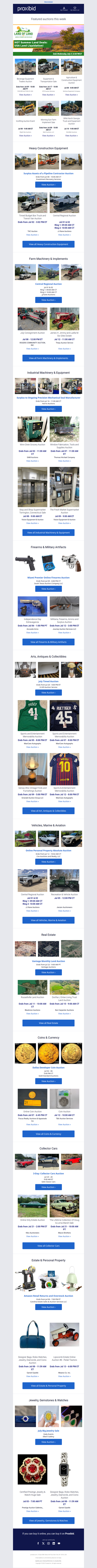Click View All Coins & Currency button
Screen dimensions: 97x1568
[48, 1133]
